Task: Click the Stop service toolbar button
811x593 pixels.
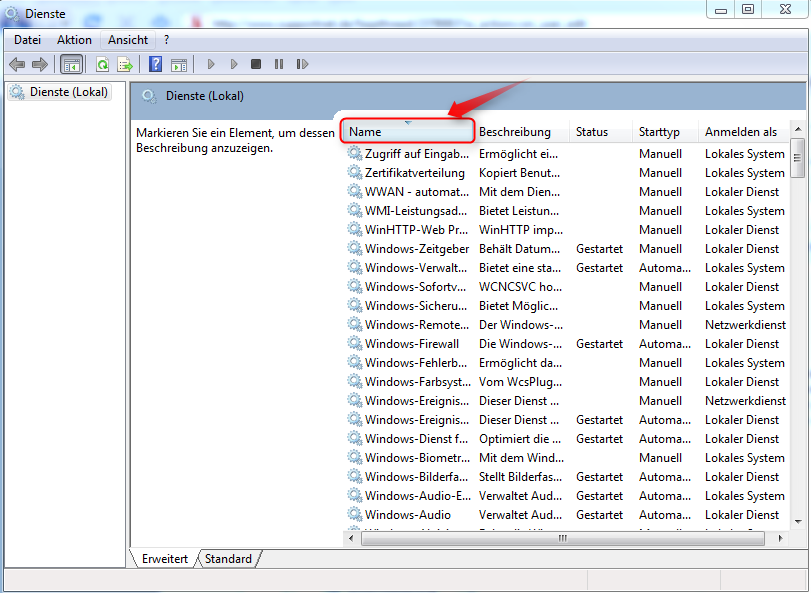Action: point(256,64)
